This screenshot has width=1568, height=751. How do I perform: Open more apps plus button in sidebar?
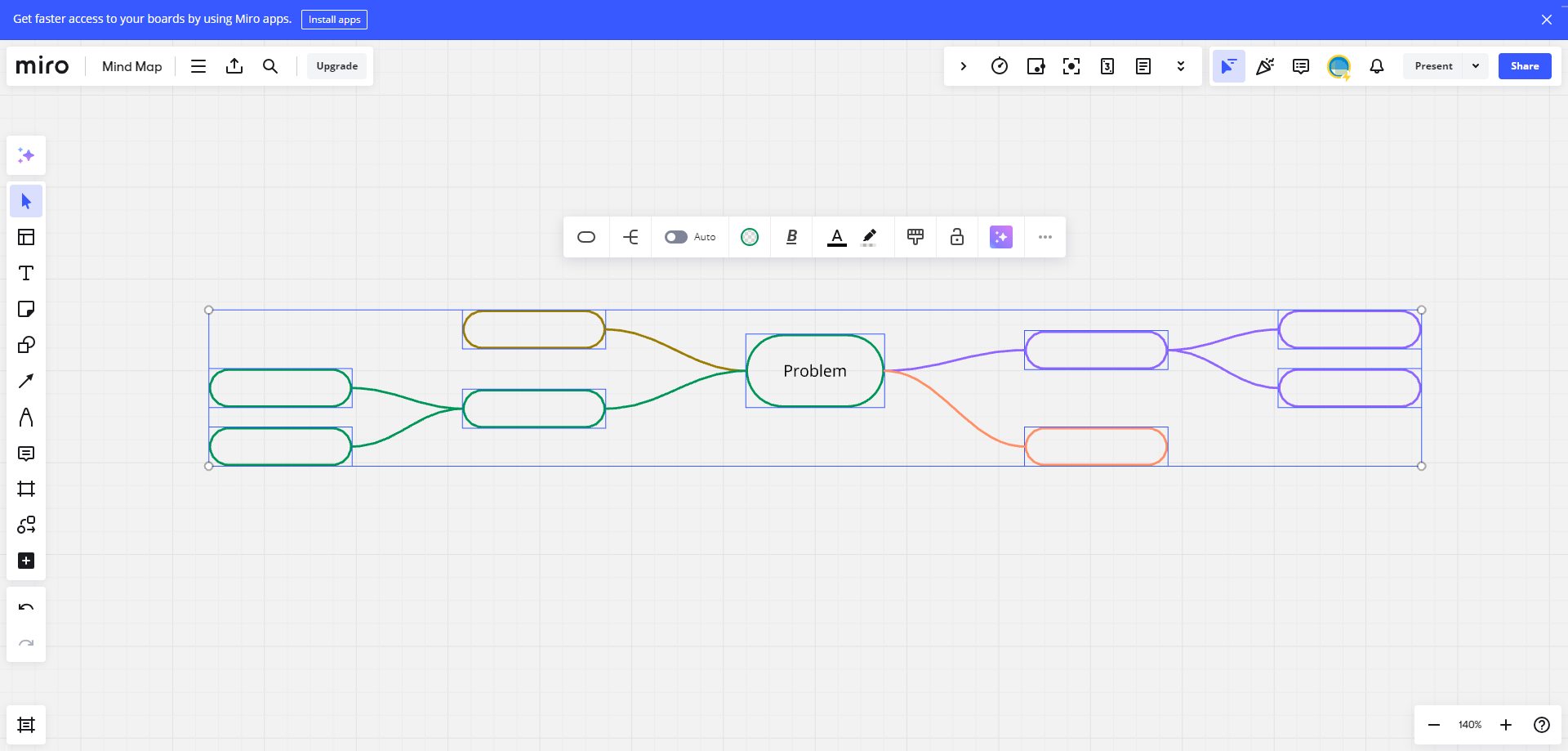[26, 561]
